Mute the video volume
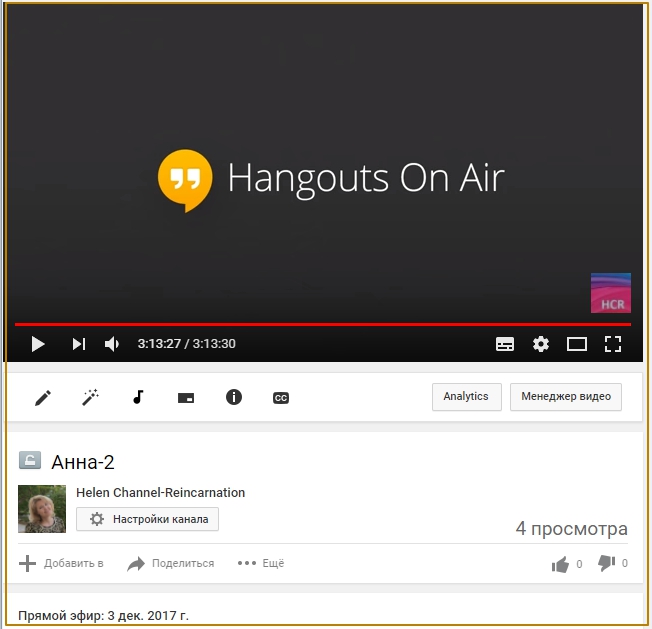This screenshot has height=629, width=652. point(112,344)
